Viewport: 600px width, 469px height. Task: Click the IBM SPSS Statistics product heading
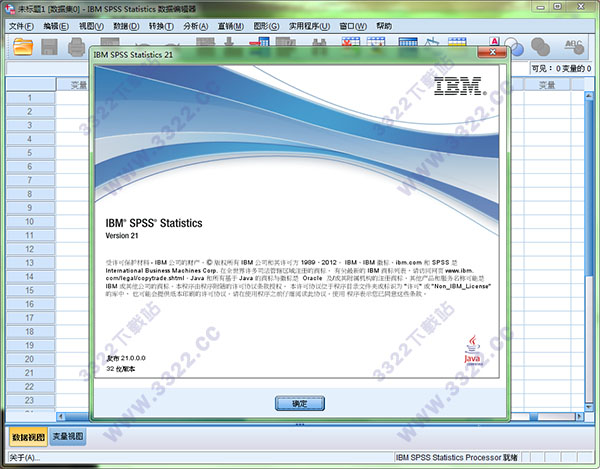[154, 223]
